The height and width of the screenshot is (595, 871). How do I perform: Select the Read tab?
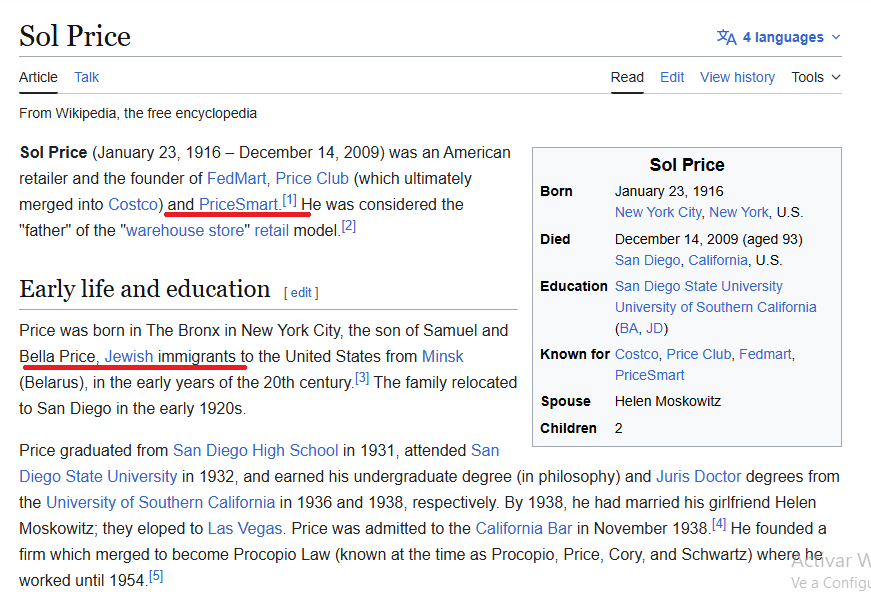coord(627,77)
